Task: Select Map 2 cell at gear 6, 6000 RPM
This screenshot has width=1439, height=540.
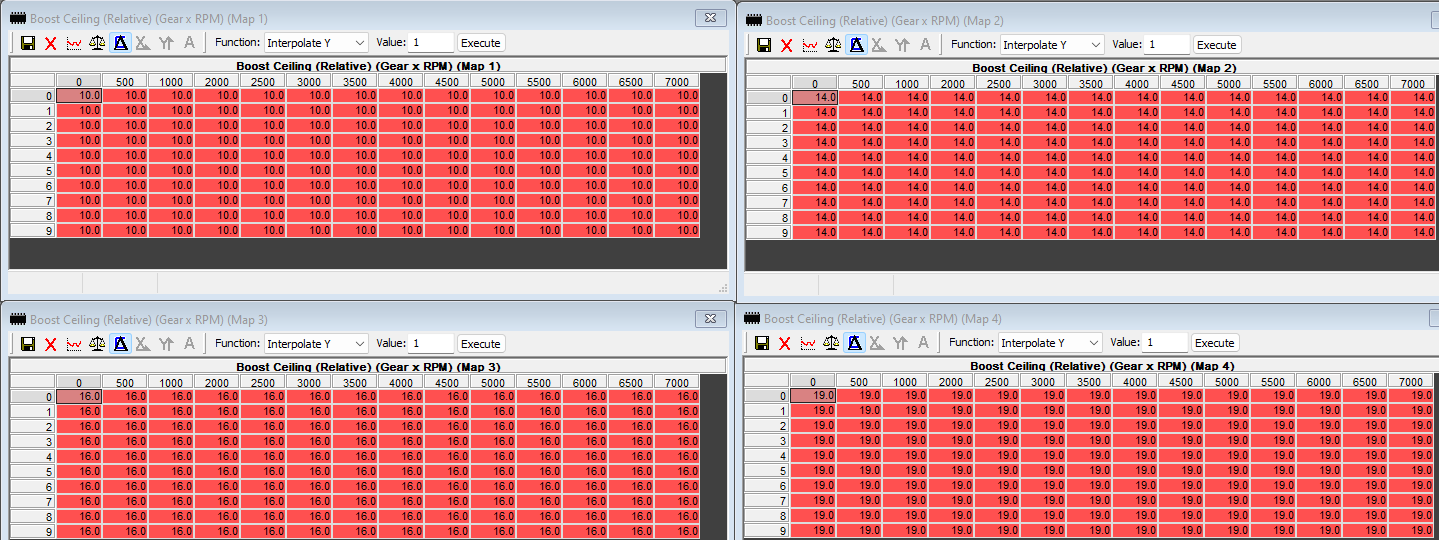Action: [x=1321, y=188]
